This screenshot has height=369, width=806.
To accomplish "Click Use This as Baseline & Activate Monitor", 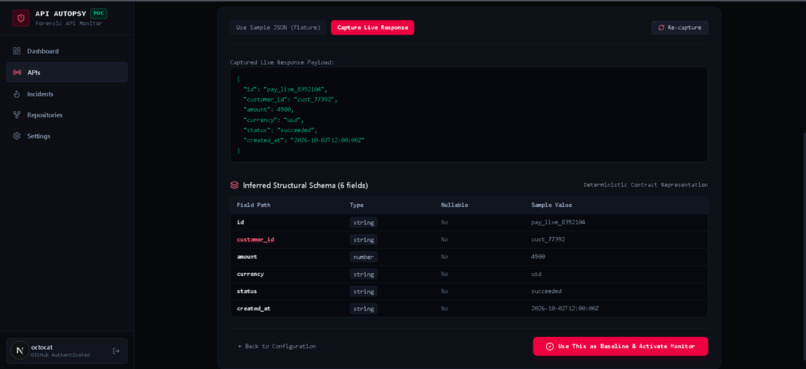I will point(620,346).
